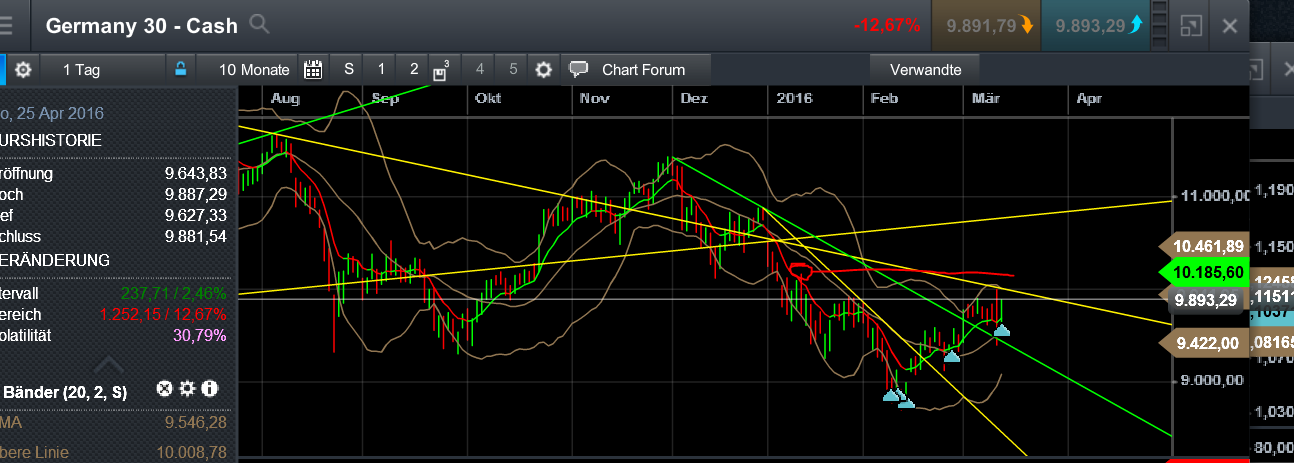
Task: Open the Verwandte related markets button
Action: [x=925, y=69]
